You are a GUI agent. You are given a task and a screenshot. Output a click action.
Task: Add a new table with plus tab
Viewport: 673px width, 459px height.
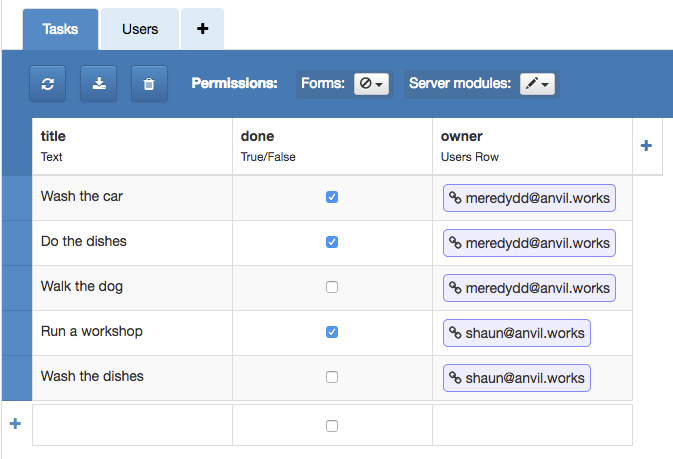pos(202,29)
